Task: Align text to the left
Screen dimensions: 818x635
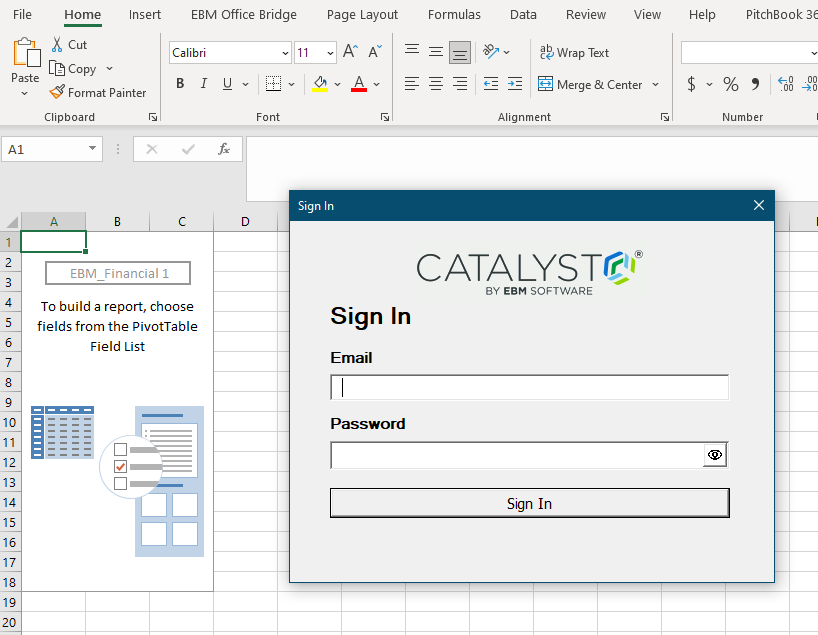Action: tap(412, 83)
